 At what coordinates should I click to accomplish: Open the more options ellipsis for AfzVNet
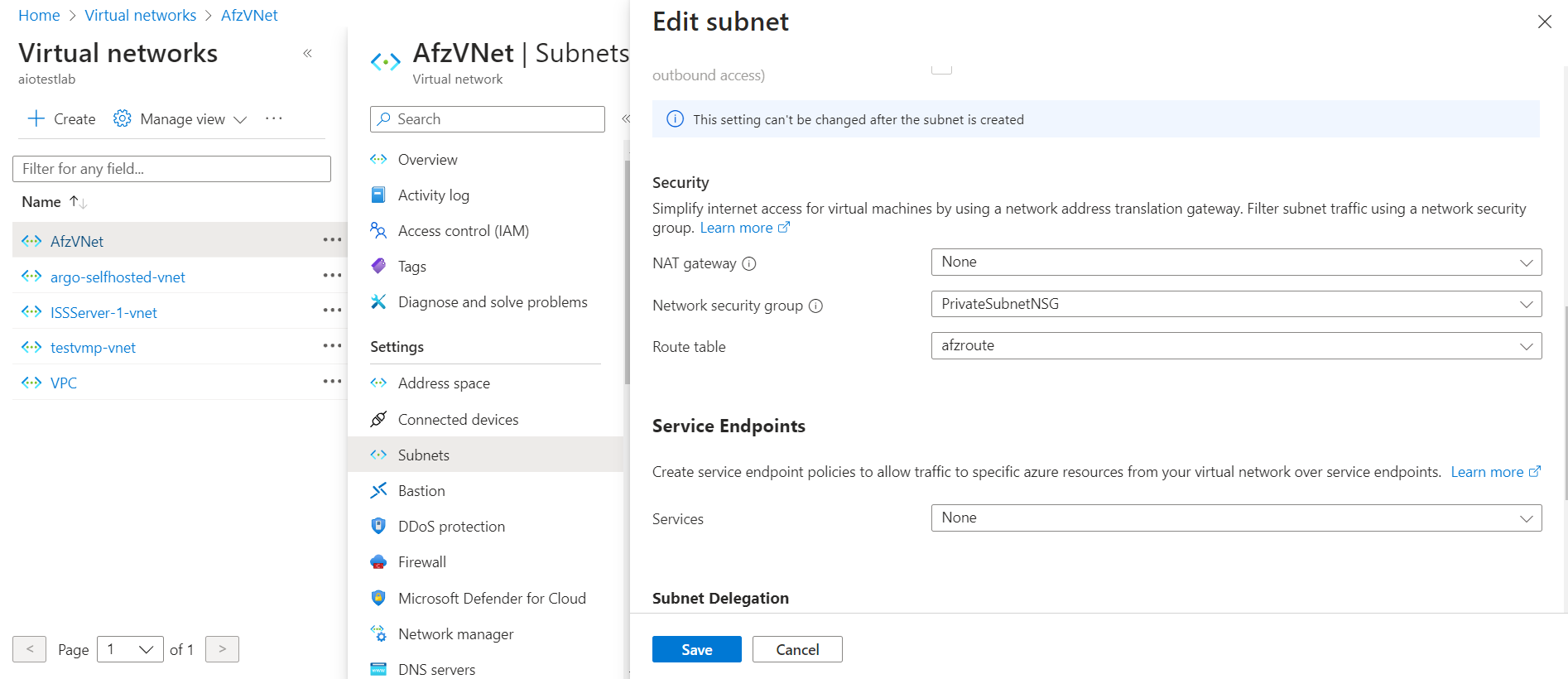coord(332,240)
